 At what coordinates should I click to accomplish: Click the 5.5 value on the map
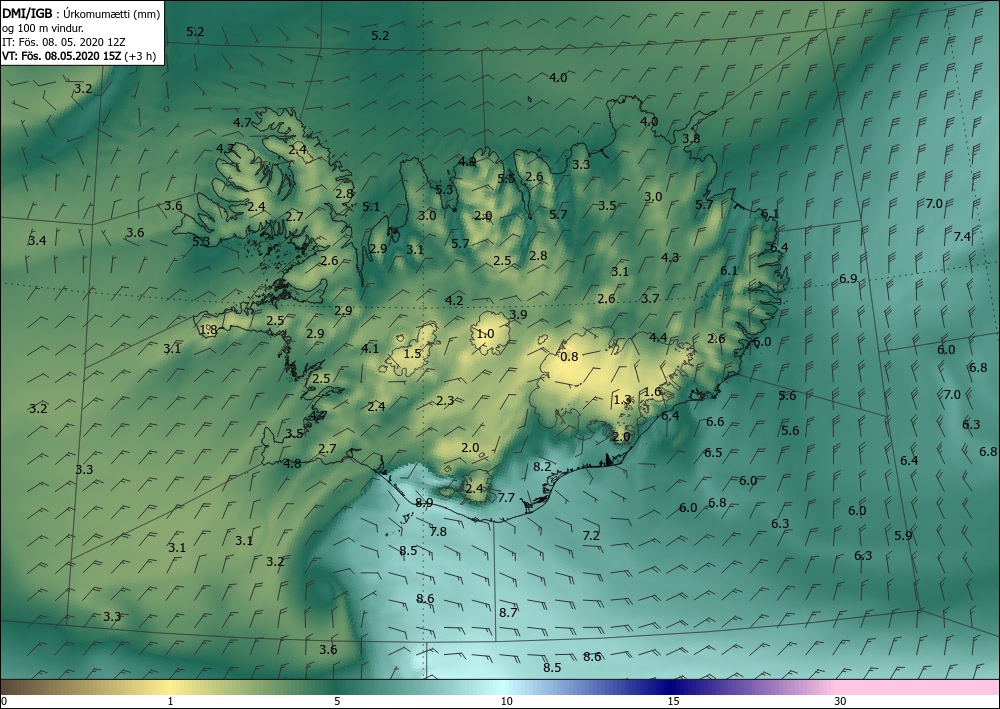coord(506,179)
